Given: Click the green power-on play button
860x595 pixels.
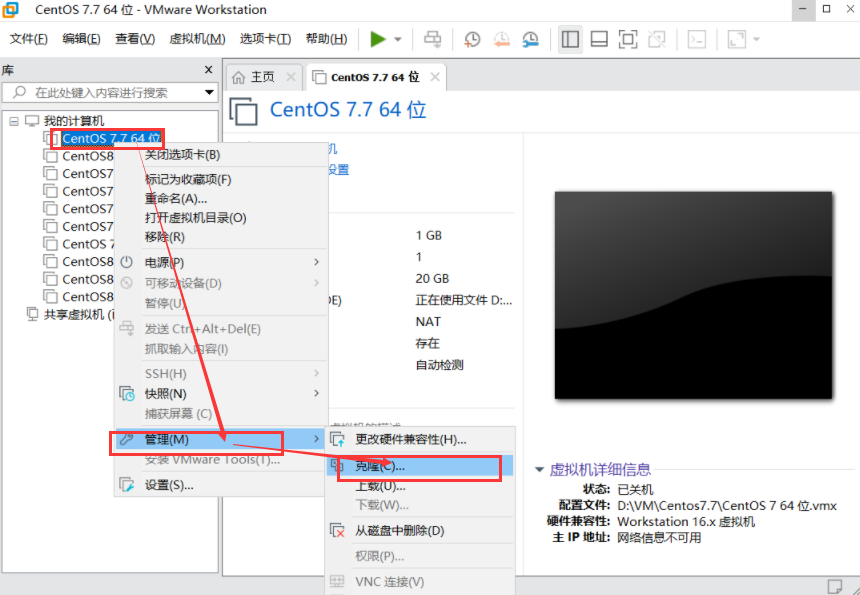Looking at the screenshot, I should [x=378, y=39].
